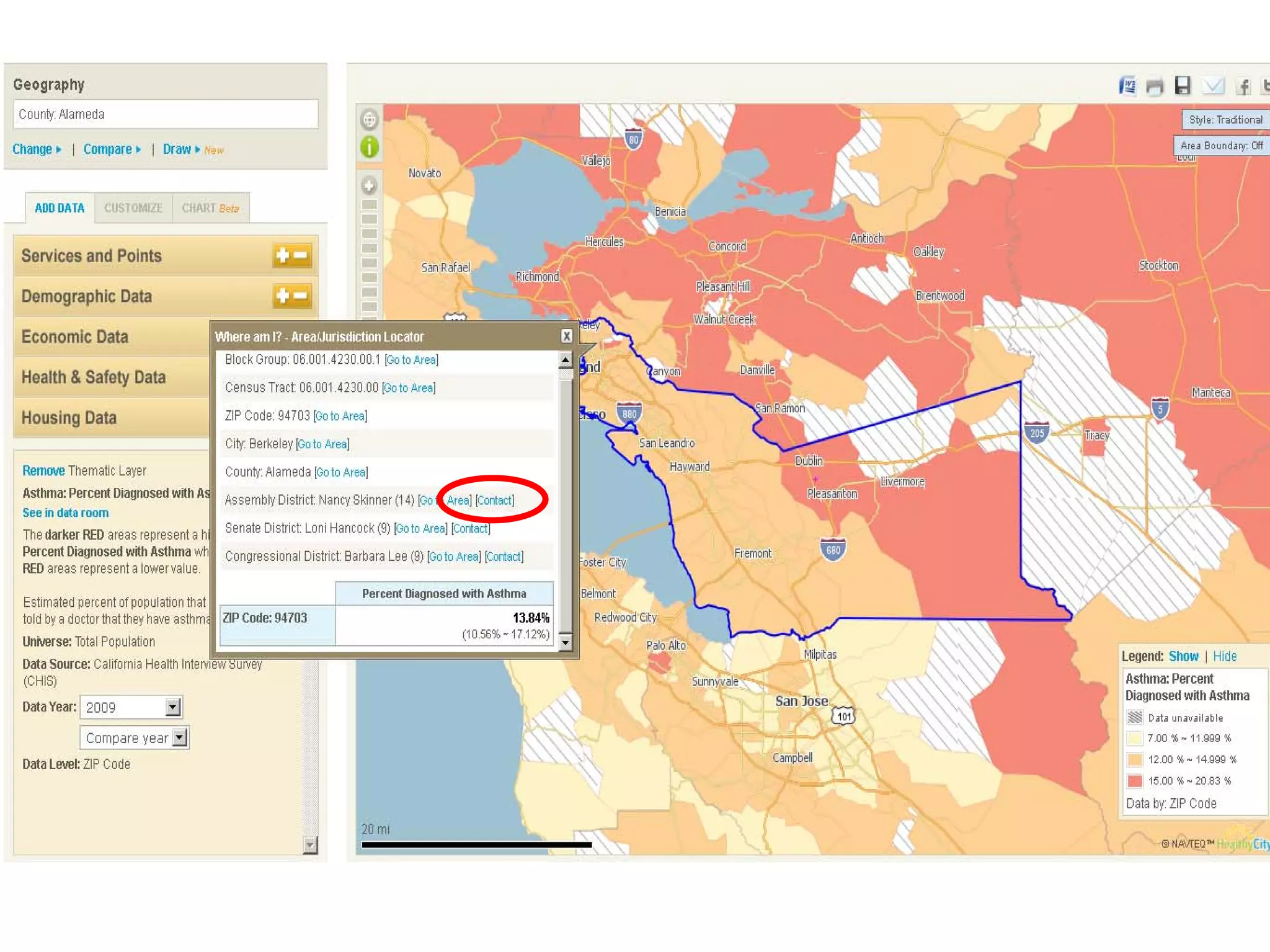Toggle Style: Traditional map style button
The height and width of the screenshot is (952, 1270).
point(1225,120)
